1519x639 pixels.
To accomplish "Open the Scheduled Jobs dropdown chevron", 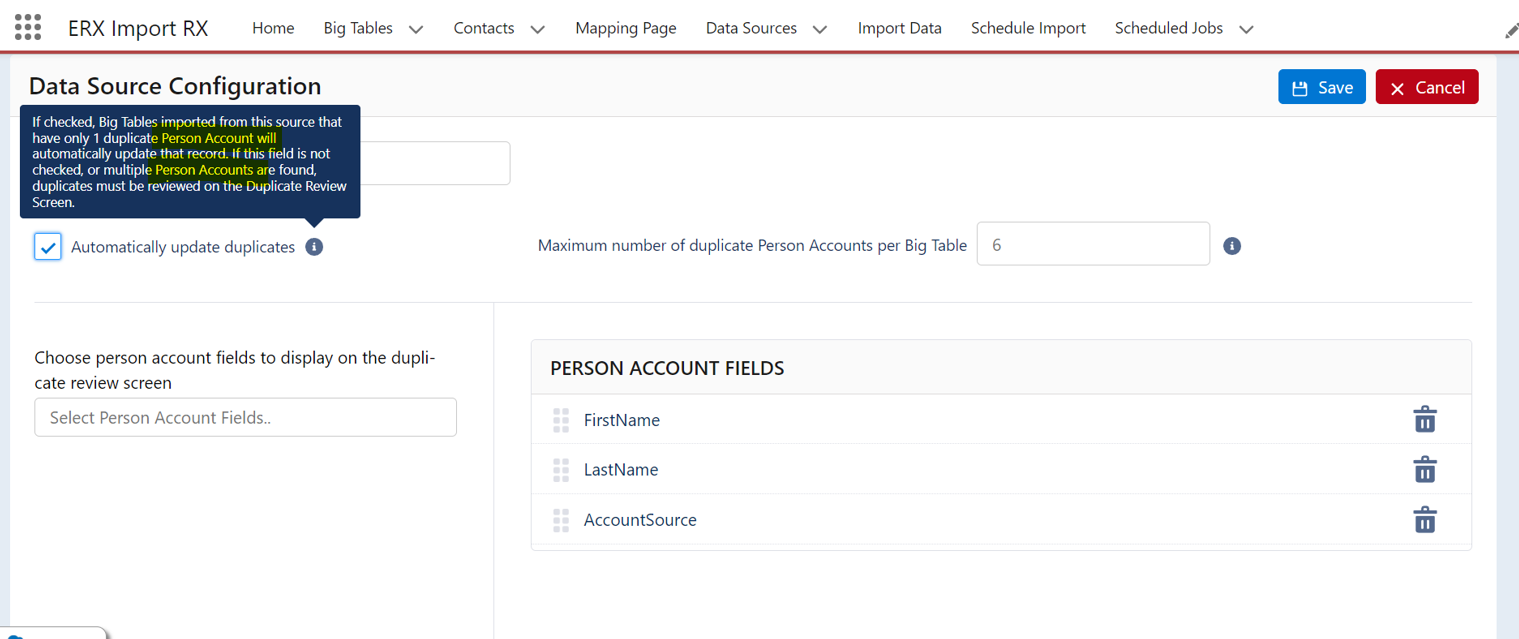I will (x=1246, y=29).
